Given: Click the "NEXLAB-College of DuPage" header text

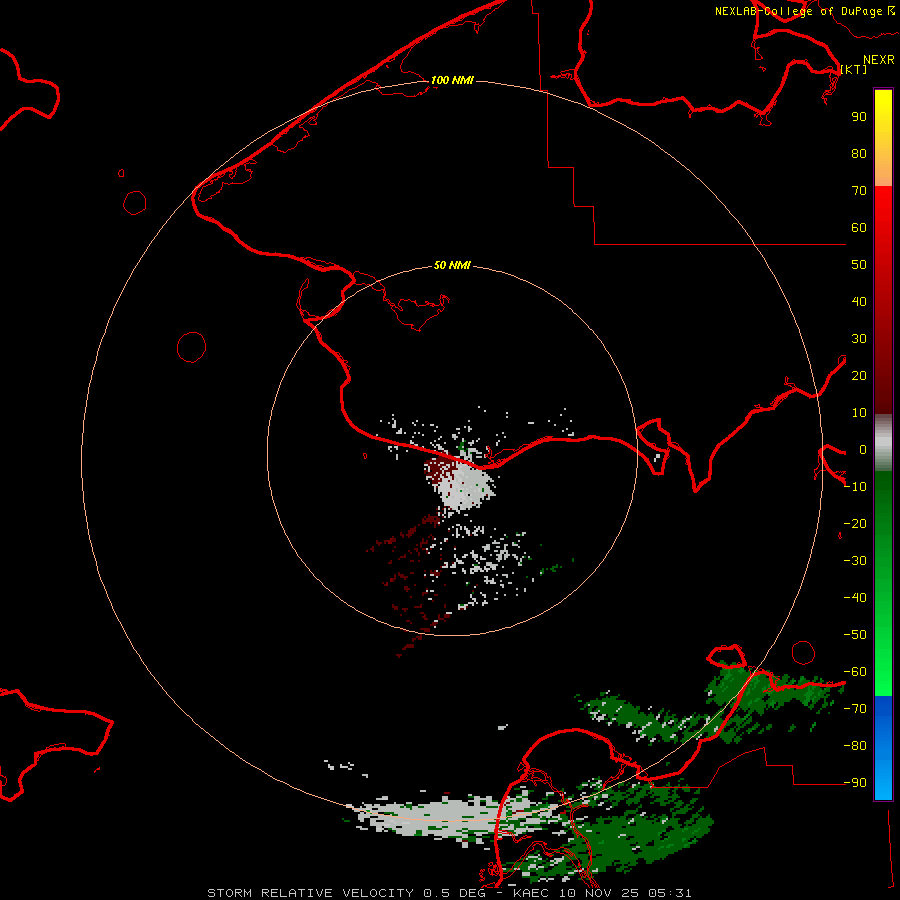Looking at the screenshot, I should tap(798, 11).
